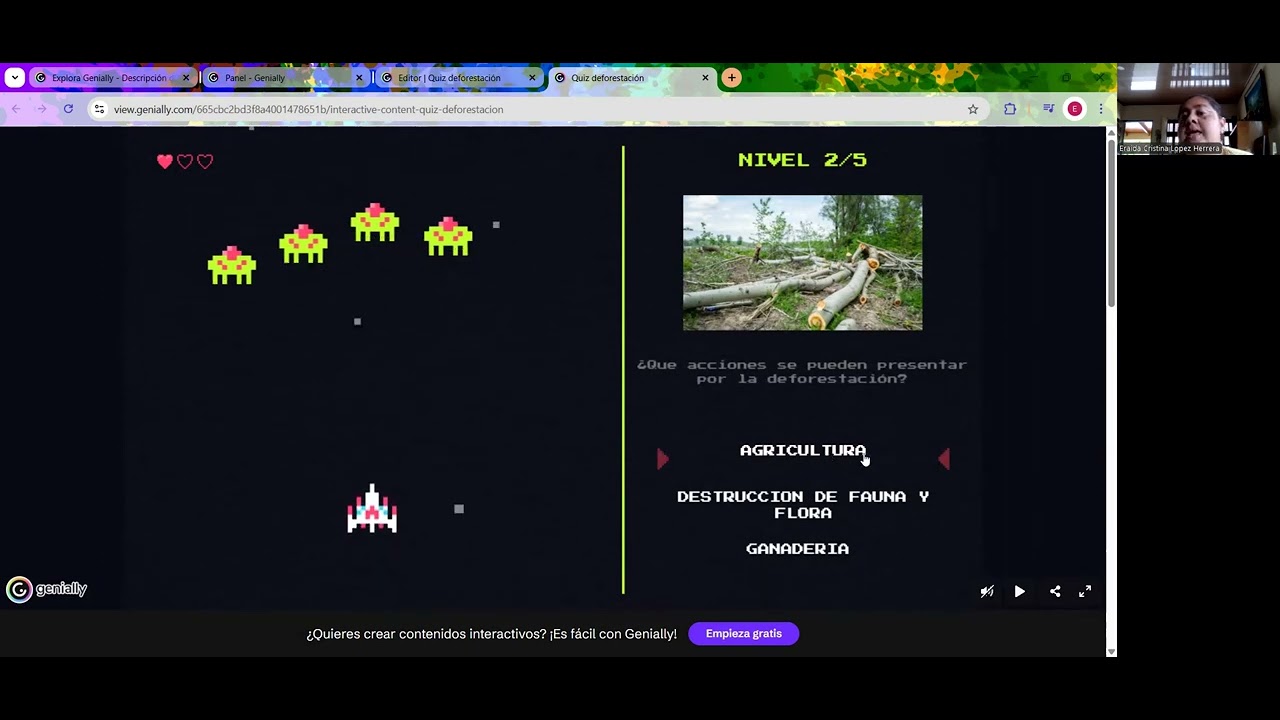Close the active Quiz deforestación tab
This screenshot has width=1280, height=720.
tap(705, 78)
